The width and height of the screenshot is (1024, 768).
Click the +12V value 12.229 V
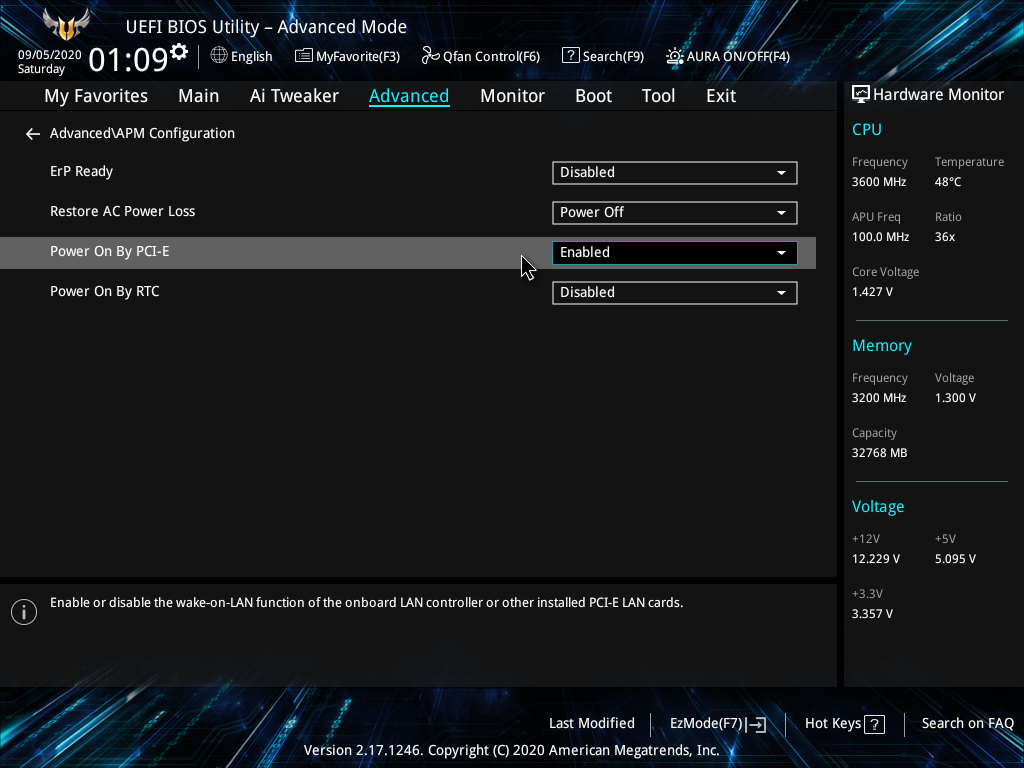pos(876,559)
